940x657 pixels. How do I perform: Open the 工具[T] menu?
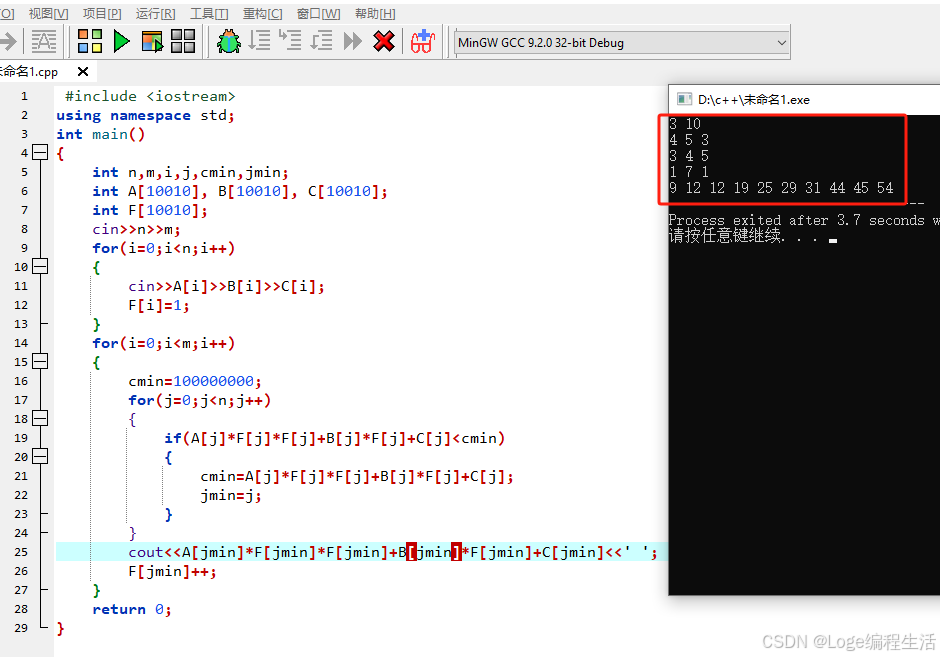(x=209, y=13)
